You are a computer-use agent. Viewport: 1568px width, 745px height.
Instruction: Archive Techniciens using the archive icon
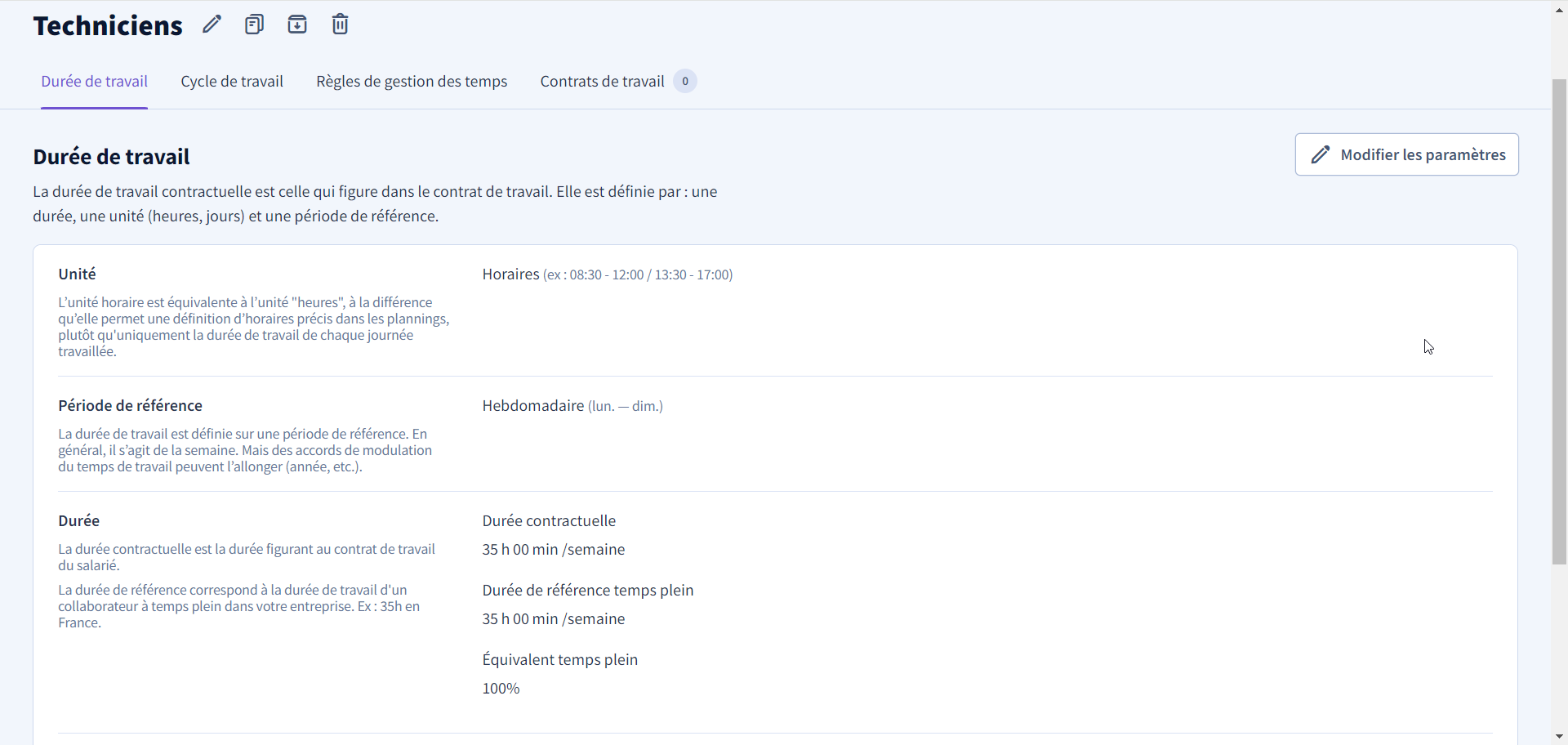(297, 25)
